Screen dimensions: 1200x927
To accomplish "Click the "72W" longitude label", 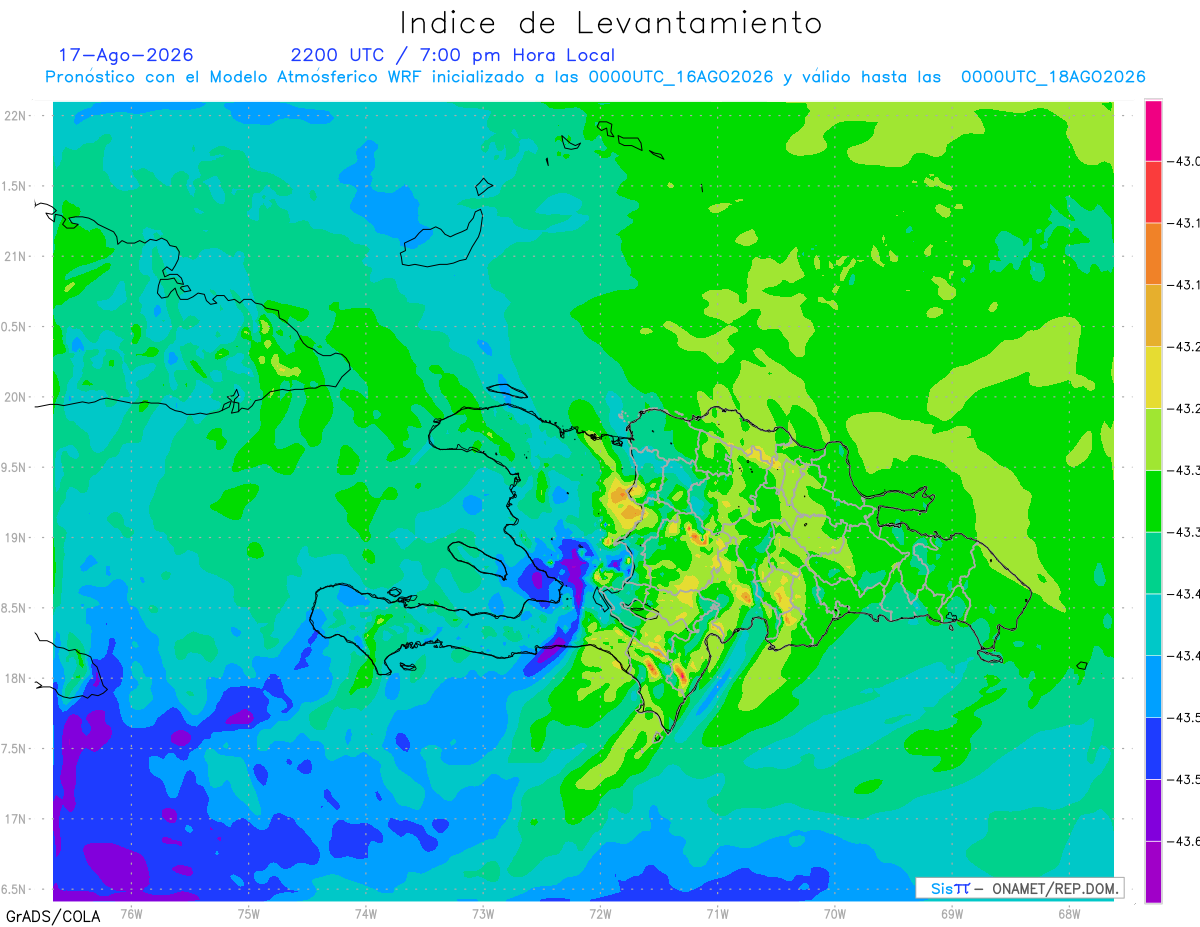I will point(600,913).
